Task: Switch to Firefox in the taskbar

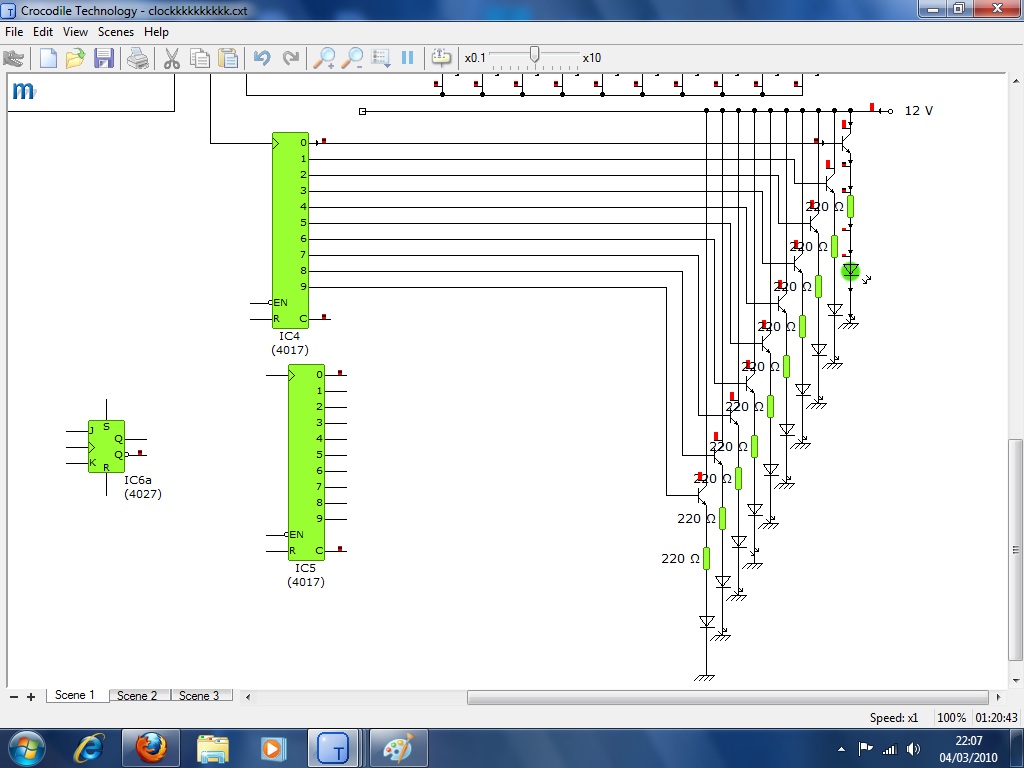Action: (x=151, y=748)
